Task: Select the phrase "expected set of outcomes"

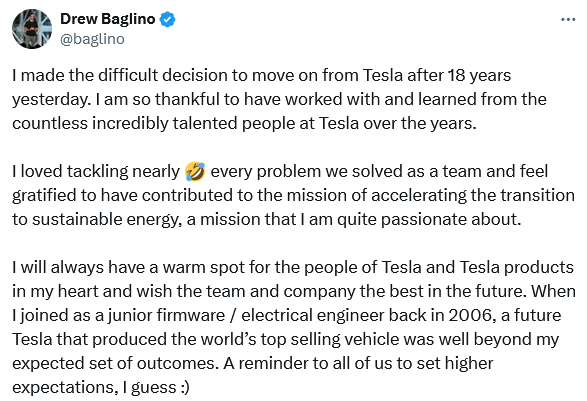Action: [x=115, y=363]
